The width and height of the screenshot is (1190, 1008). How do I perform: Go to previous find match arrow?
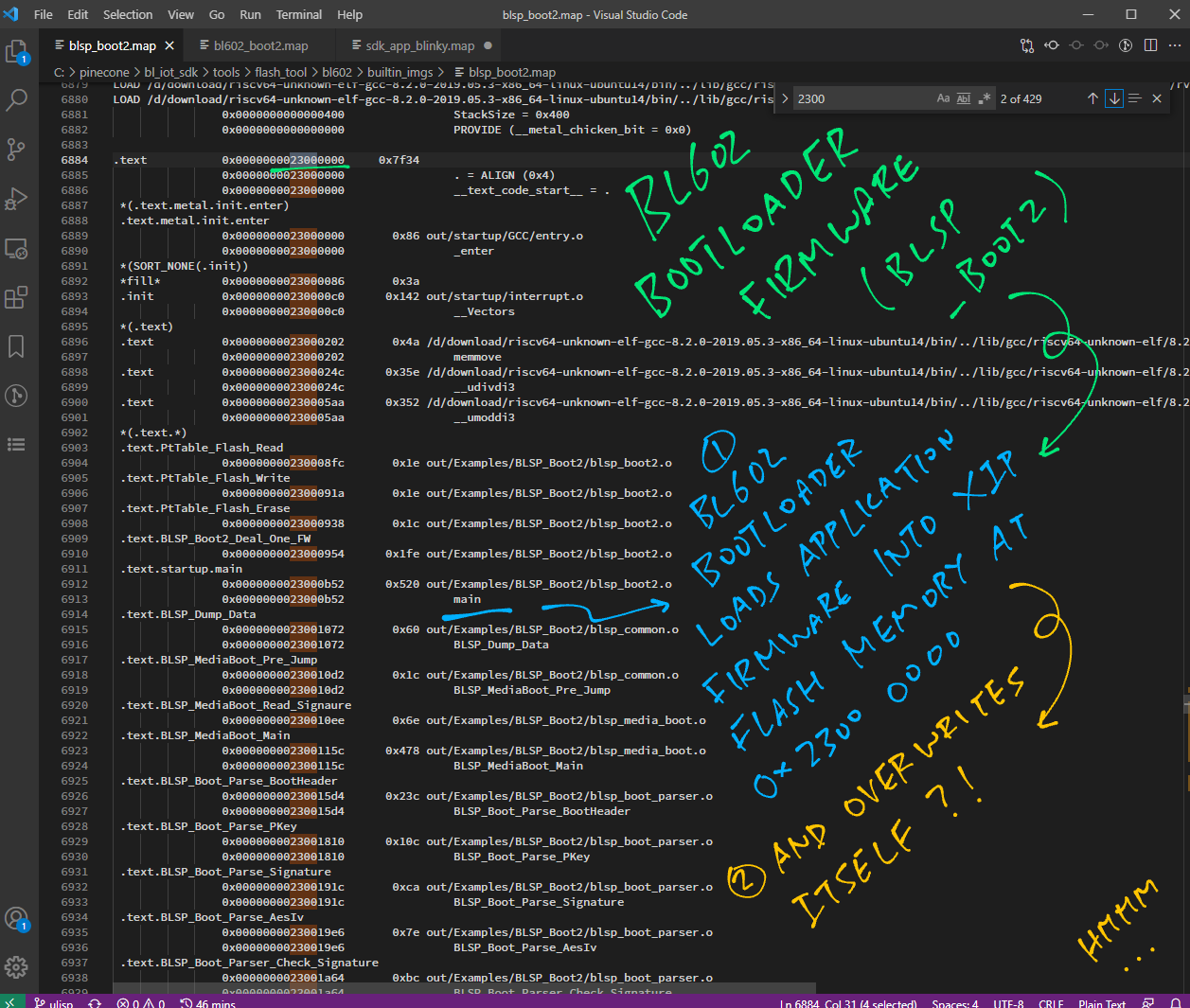pos(1092,98)
